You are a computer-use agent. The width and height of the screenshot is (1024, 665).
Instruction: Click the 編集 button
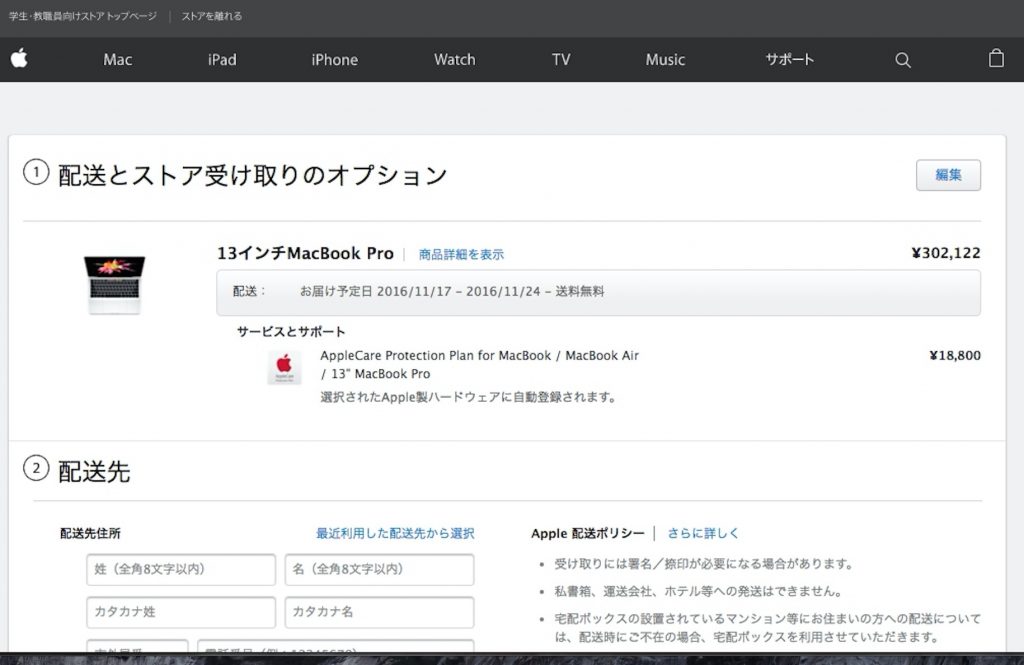tap(948, 175)
